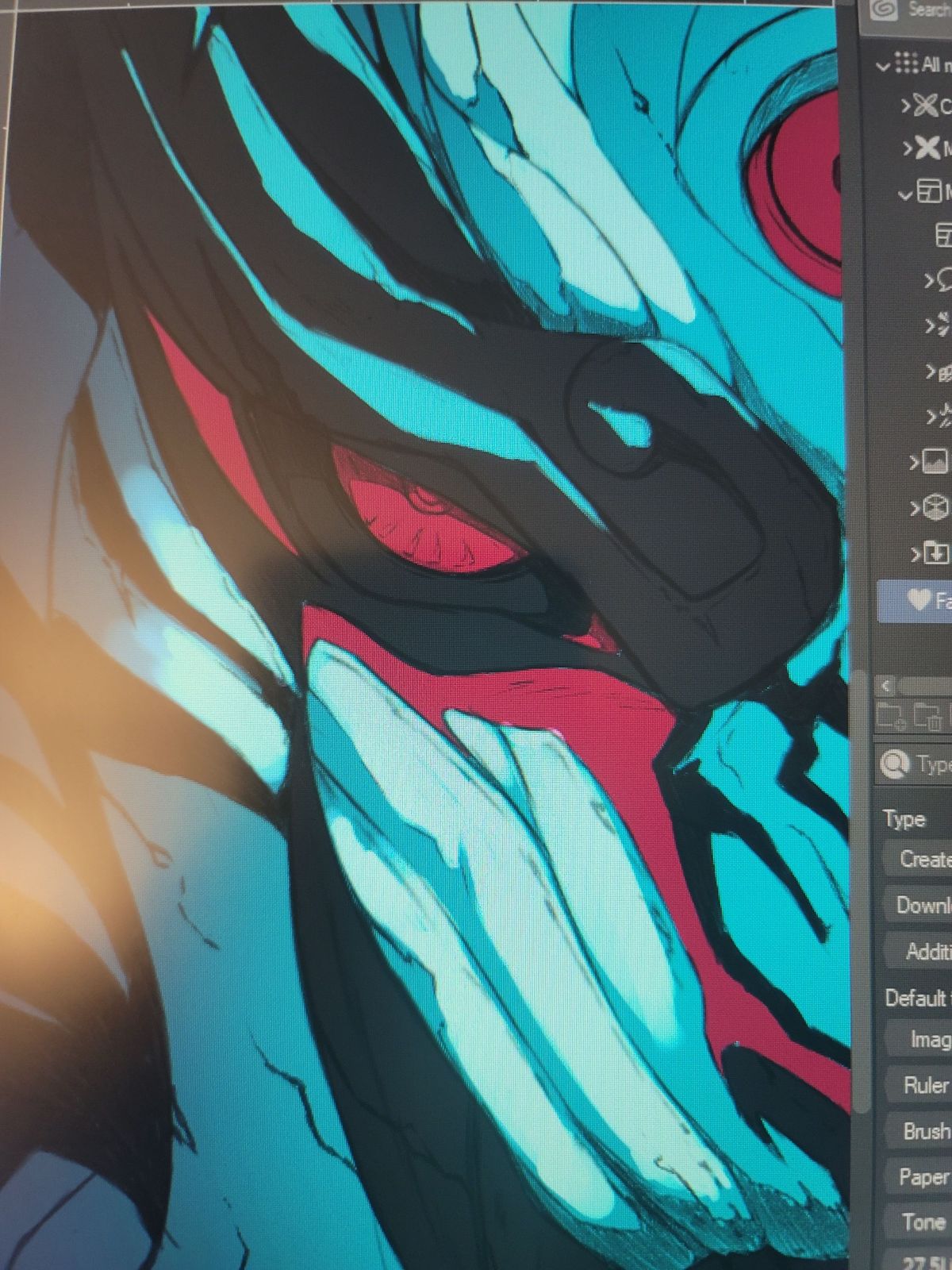Select the Color pattern flower icon
Viewport: 952px width, 1270px height.
point(924,105)
